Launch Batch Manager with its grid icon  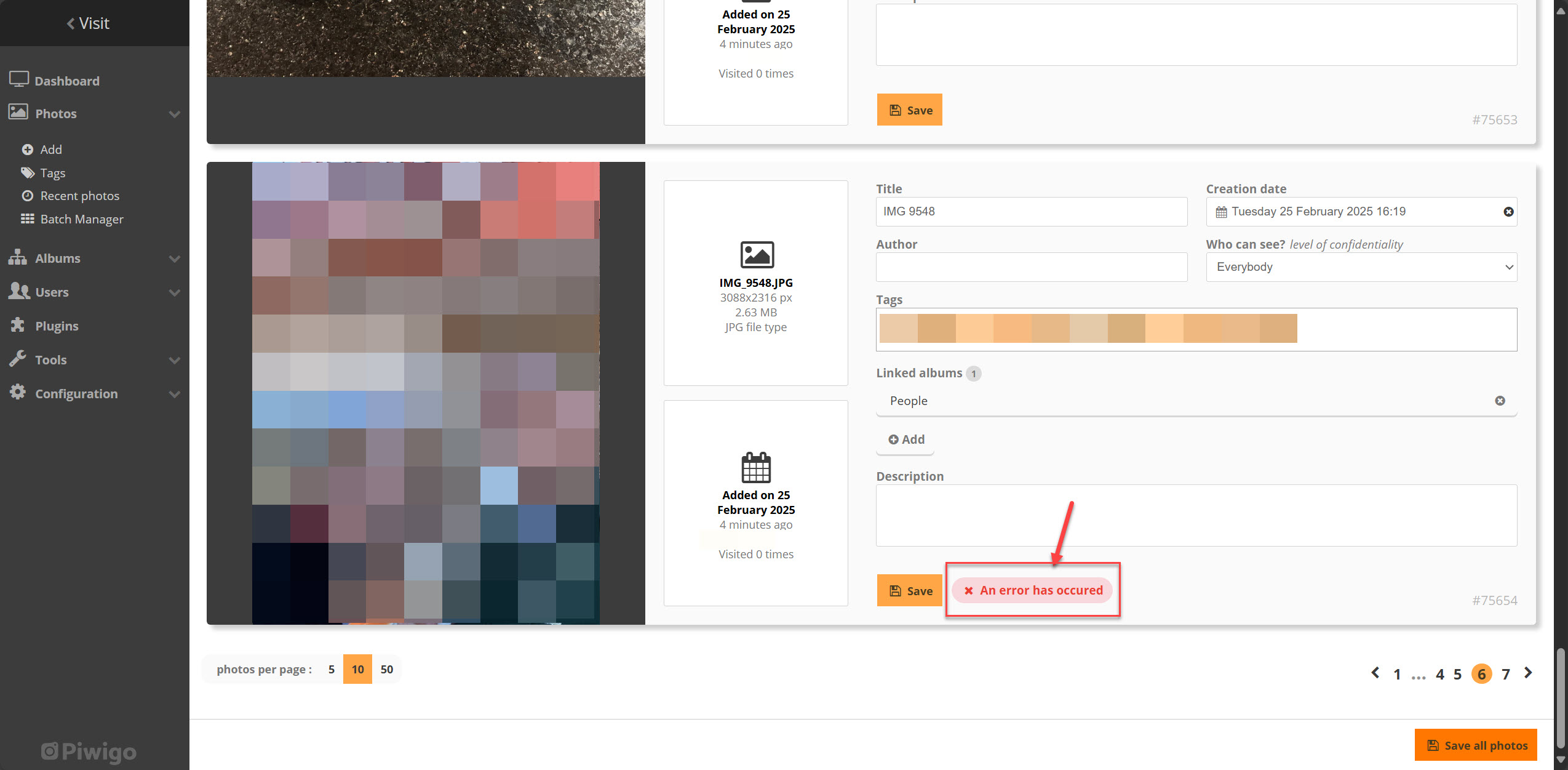point(28,219)
